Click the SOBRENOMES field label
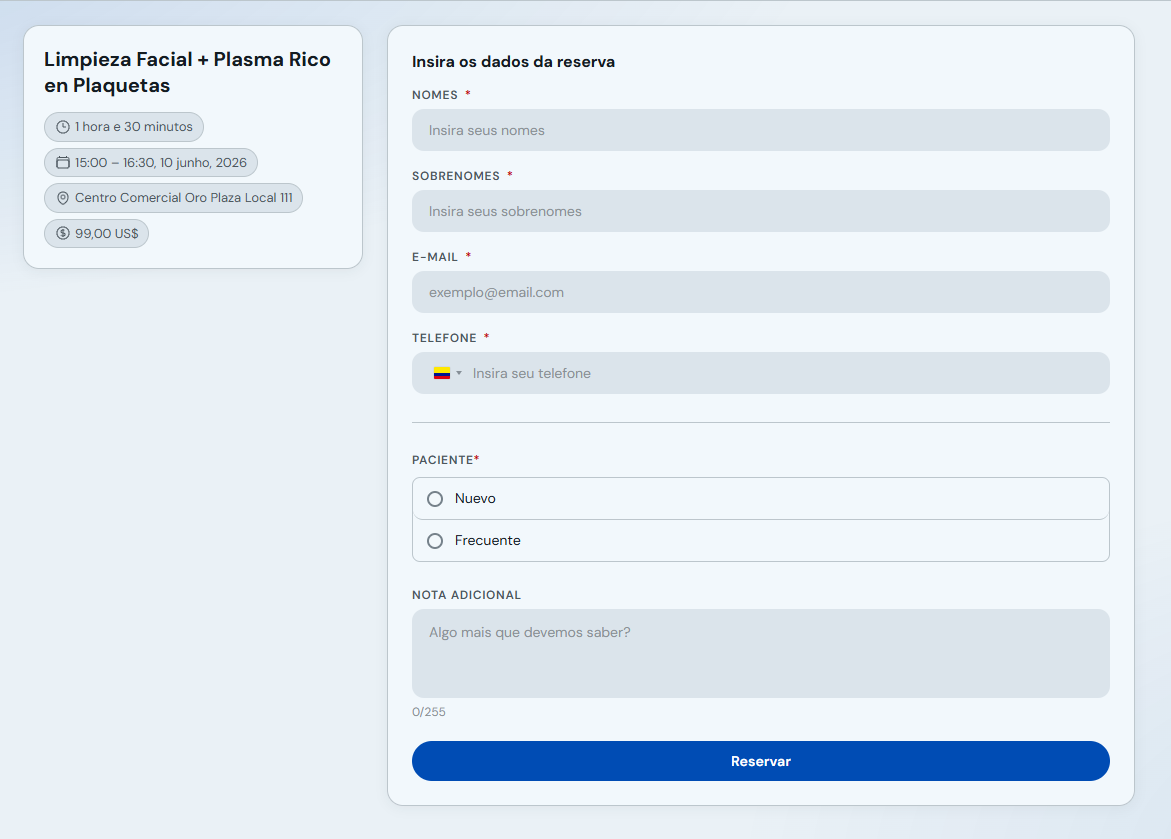Viewport: 1171px width, 839px height. (456, 176)
